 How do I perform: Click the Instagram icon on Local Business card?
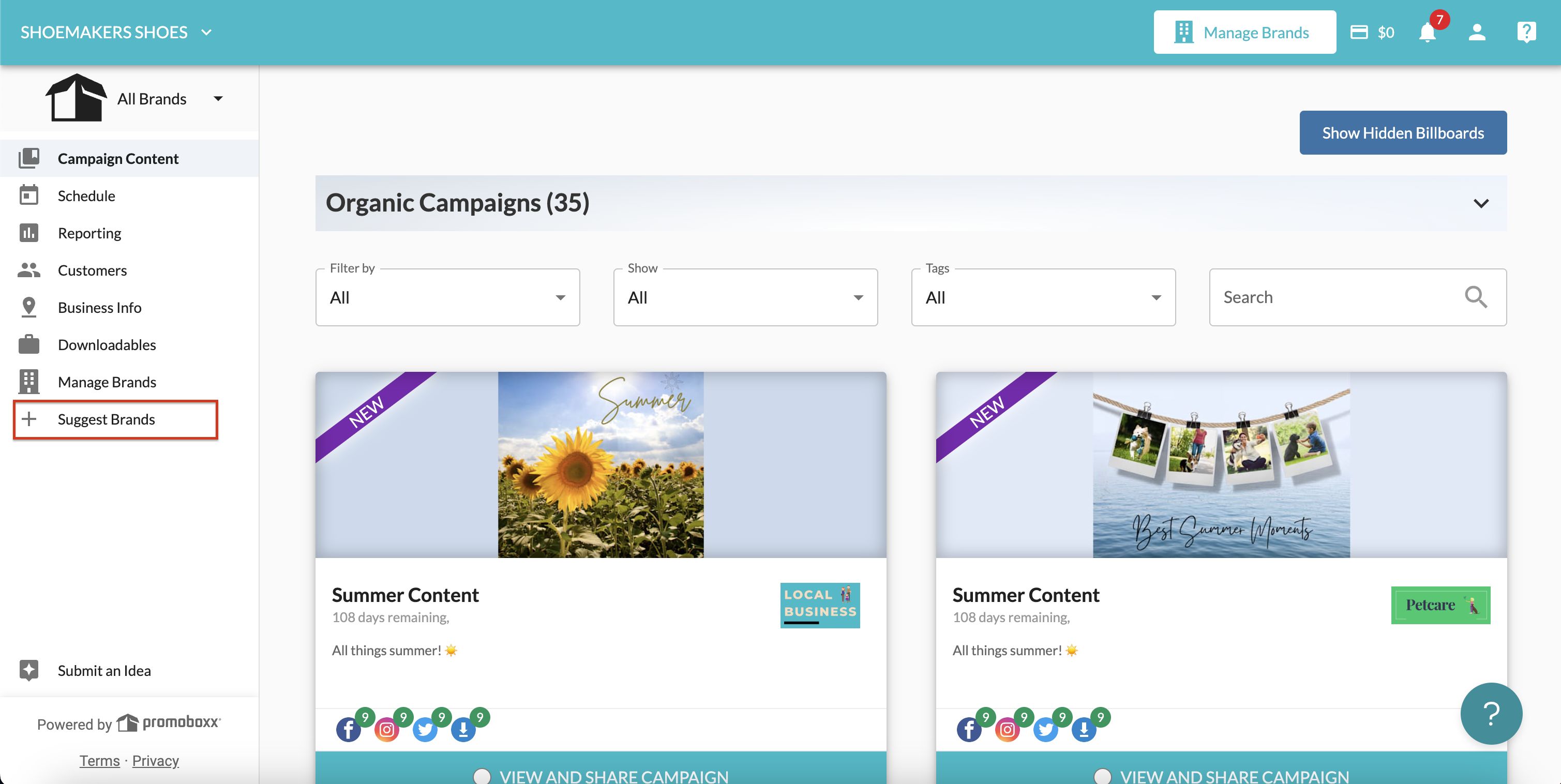click(386, 730)
